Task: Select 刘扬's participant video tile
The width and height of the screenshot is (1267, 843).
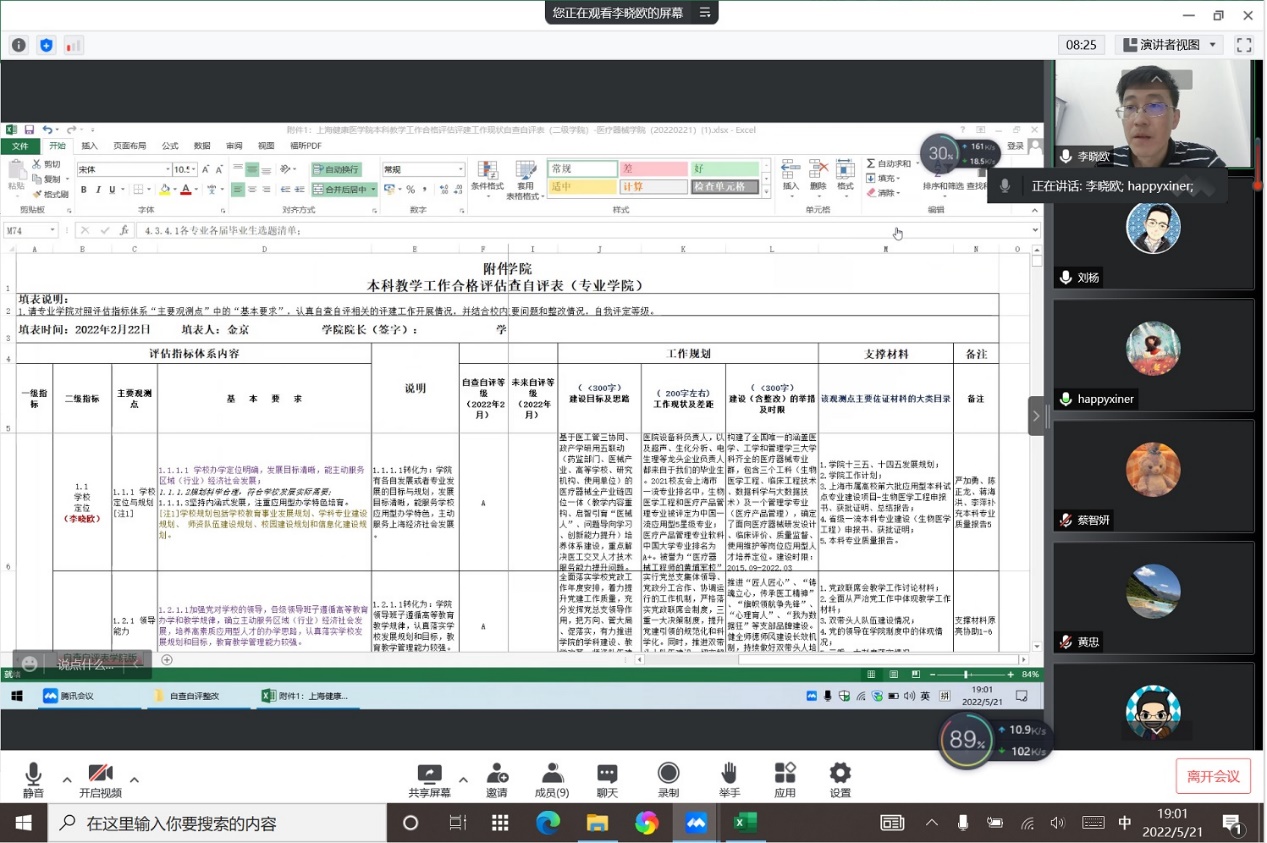Action: coord(1153,238)
